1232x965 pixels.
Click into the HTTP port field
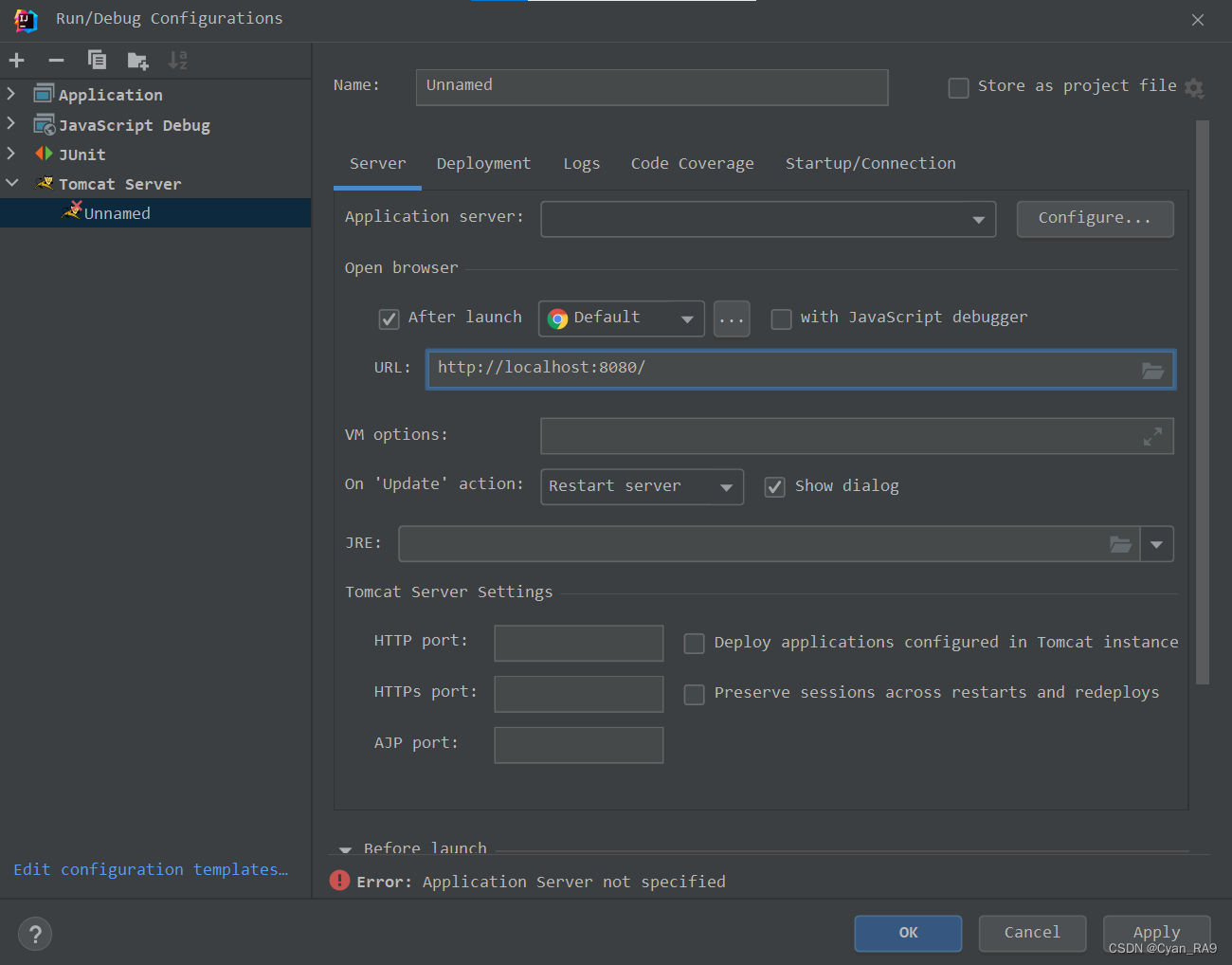click(x=578, y=643)
